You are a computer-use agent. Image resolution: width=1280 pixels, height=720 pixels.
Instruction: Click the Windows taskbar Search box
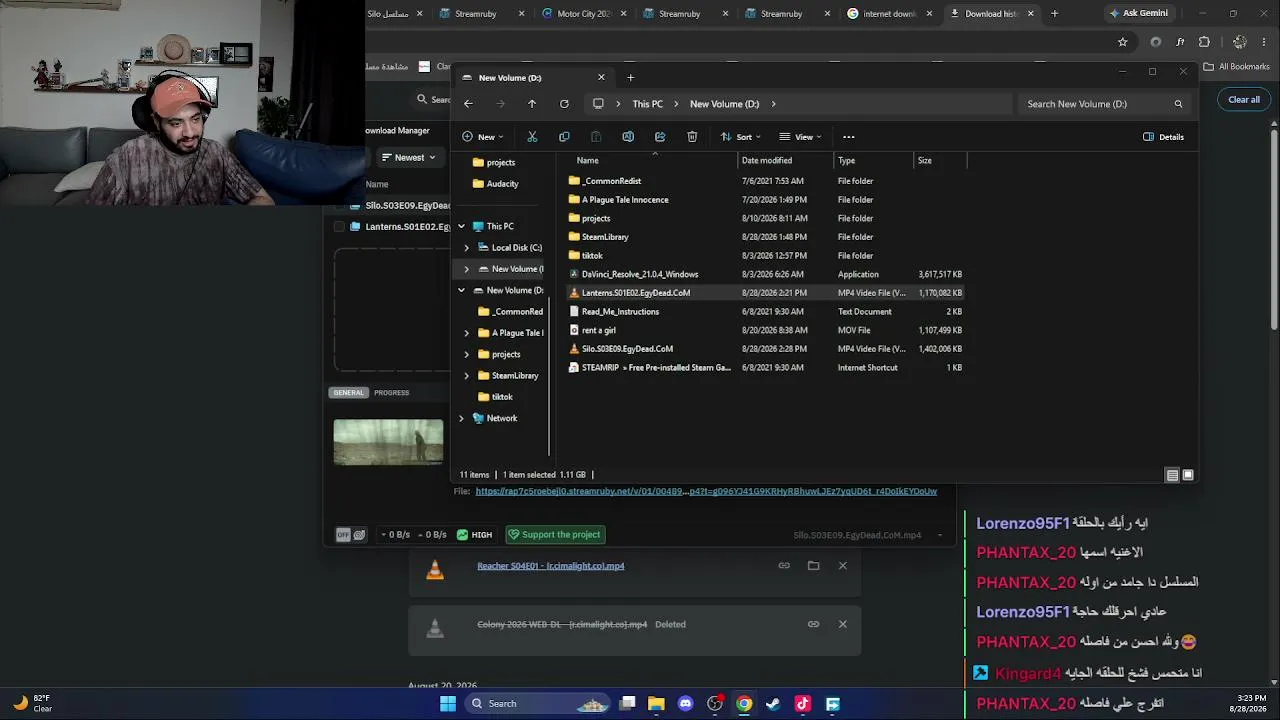(538, 704)
